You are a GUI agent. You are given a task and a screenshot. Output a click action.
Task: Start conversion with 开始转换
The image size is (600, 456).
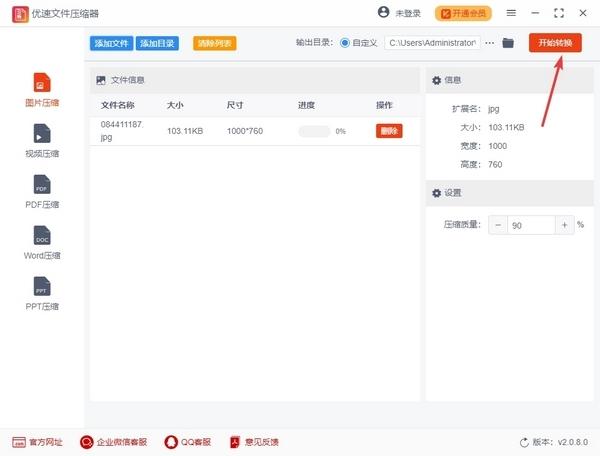coord(555,42)
